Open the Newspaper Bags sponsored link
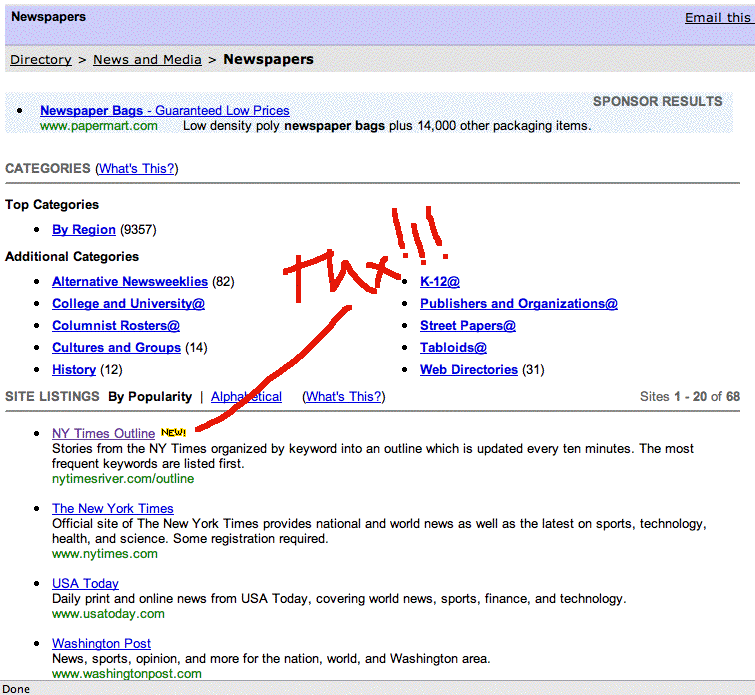Image resolution: width=755 pixels, height=695 pixels. [x=164, y=111]
